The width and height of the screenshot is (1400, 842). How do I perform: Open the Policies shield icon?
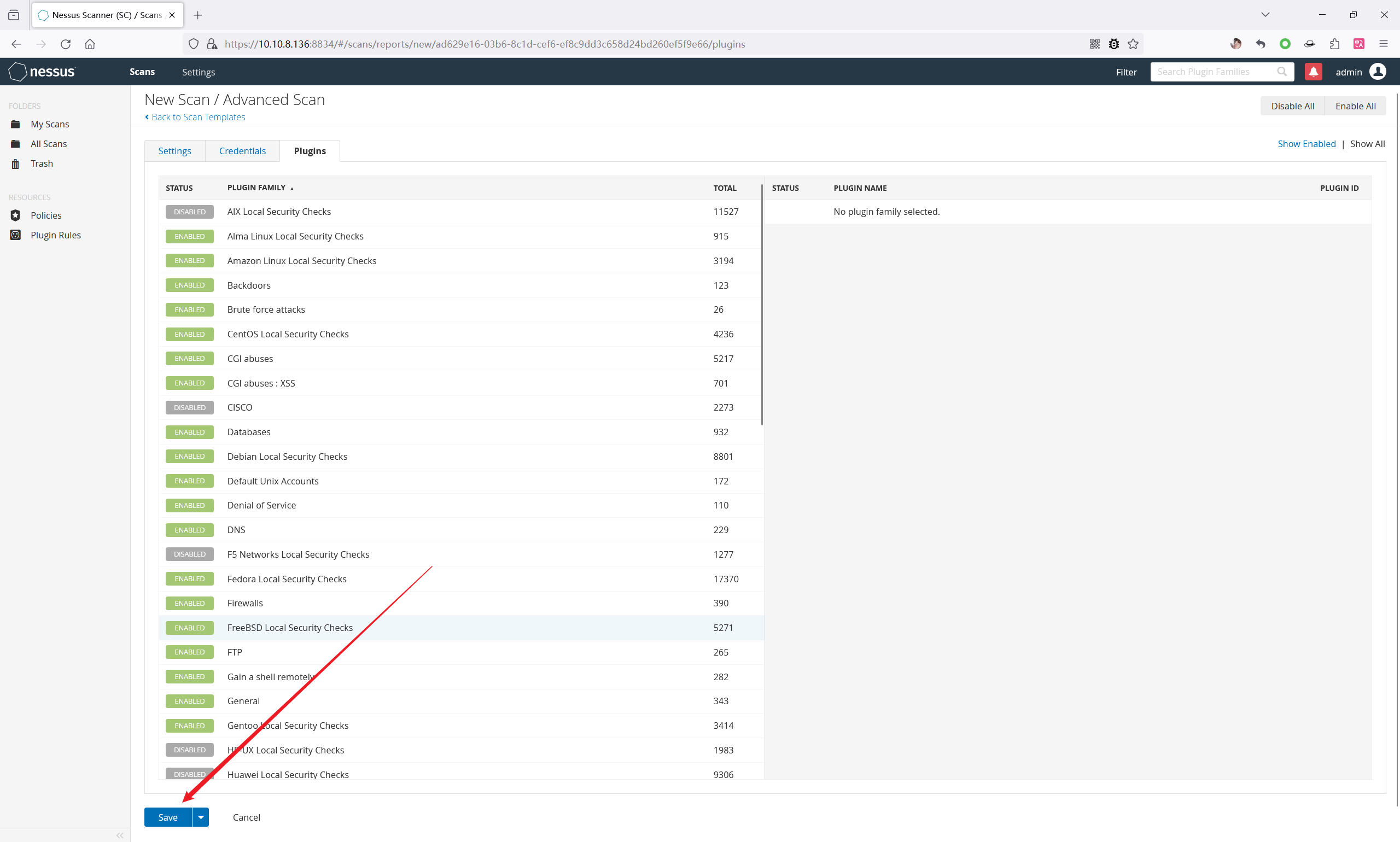pyautogui.click(x=15, y=215)
